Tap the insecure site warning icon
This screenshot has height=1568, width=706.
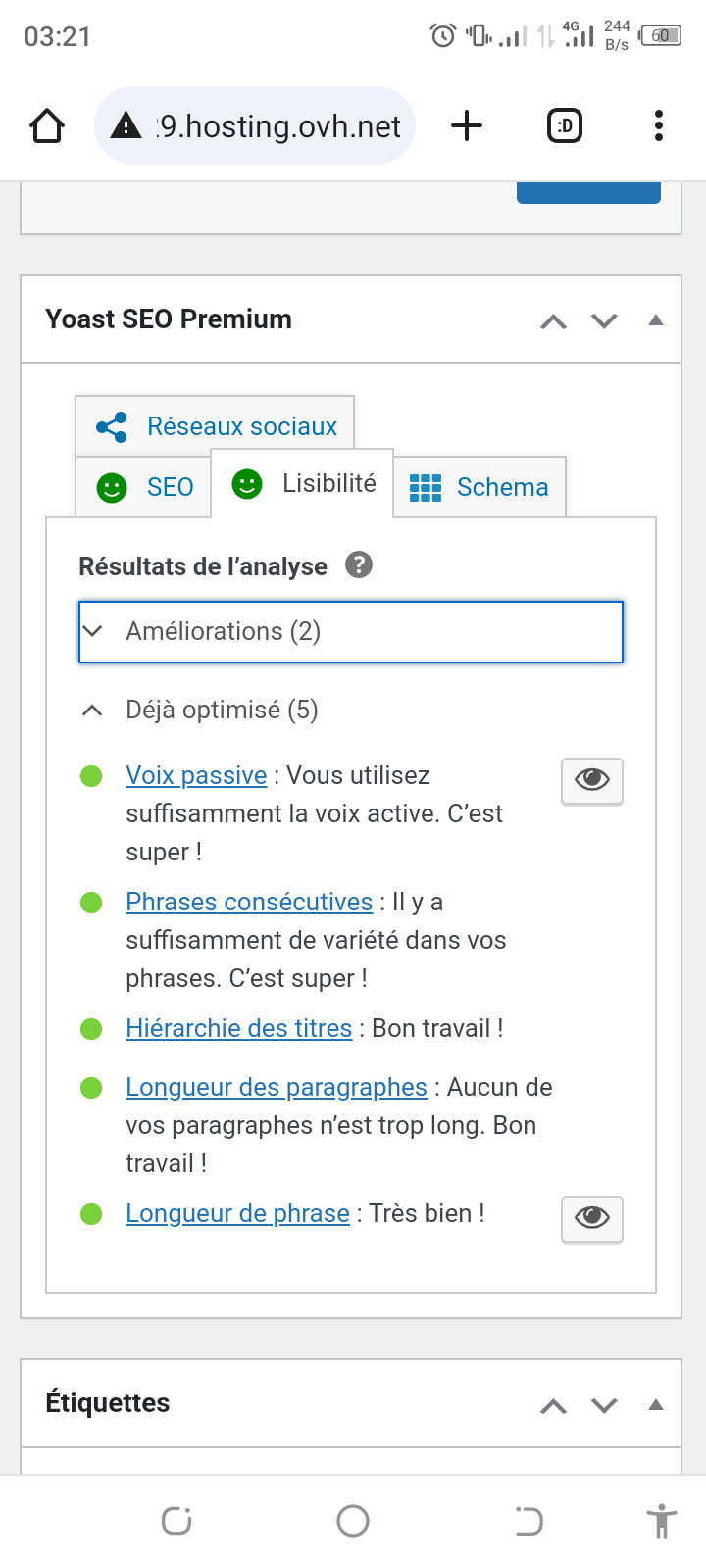(x=126, y=125)
